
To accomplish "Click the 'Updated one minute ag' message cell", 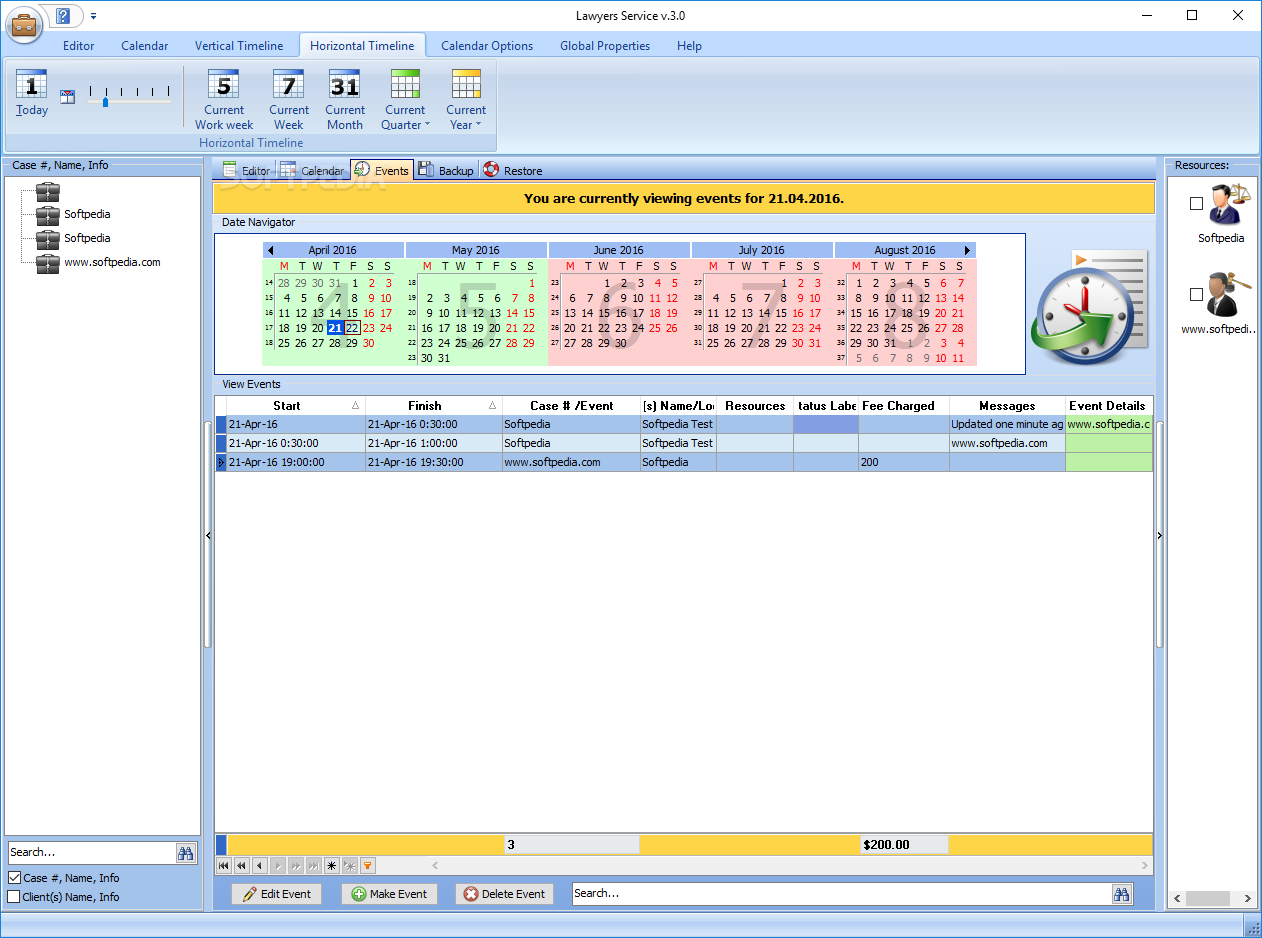I will click(1007, 424).
